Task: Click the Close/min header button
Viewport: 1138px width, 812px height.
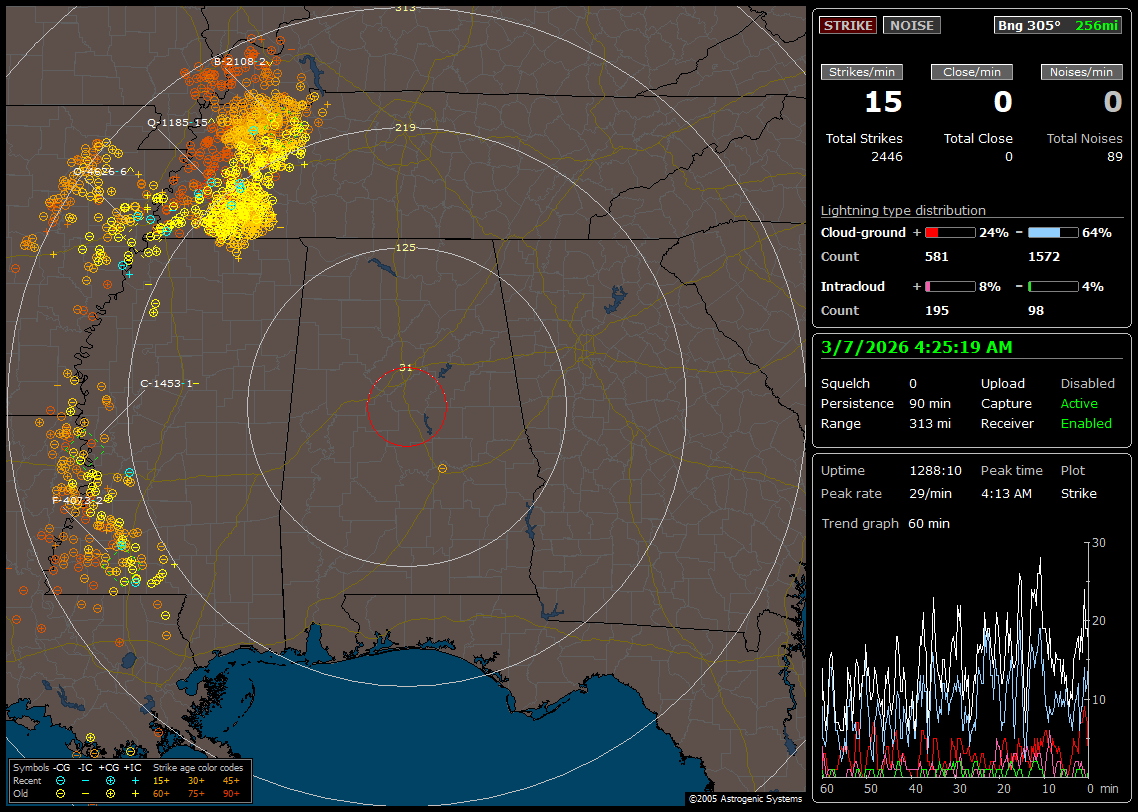Action: 972,72
